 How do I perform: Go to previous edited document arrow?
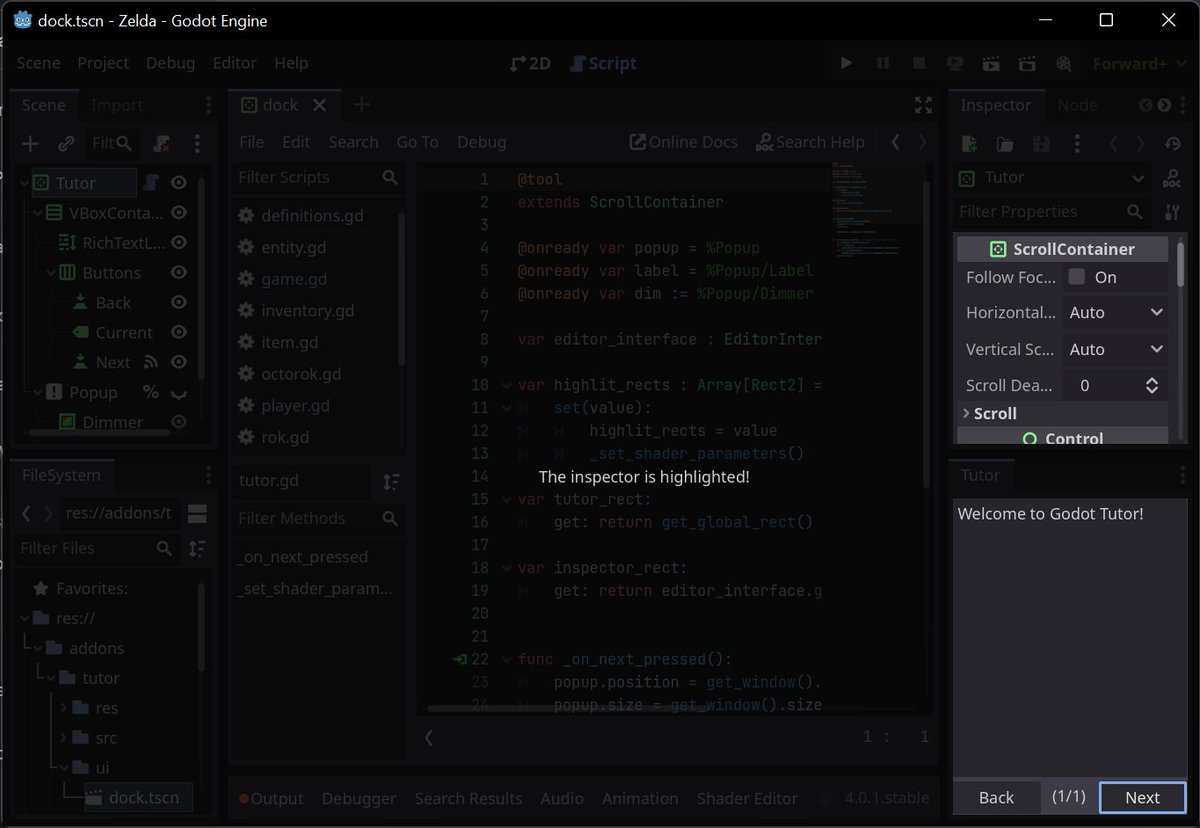point(895,142)
